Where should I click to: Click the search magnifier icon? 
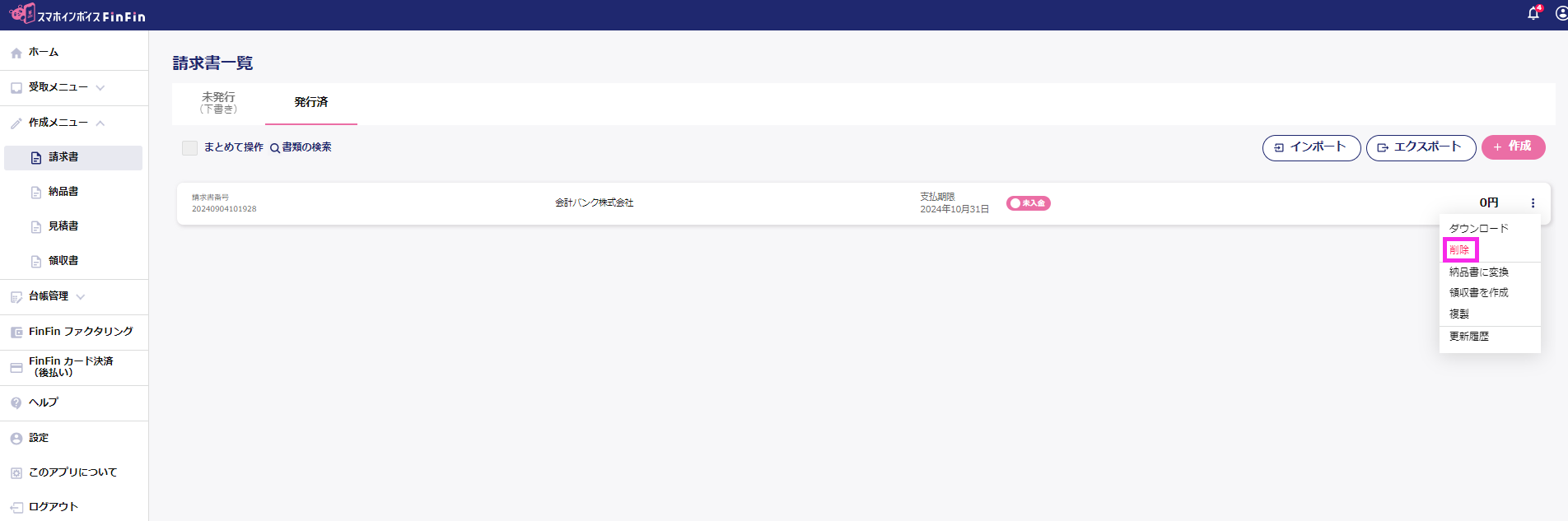275,148
